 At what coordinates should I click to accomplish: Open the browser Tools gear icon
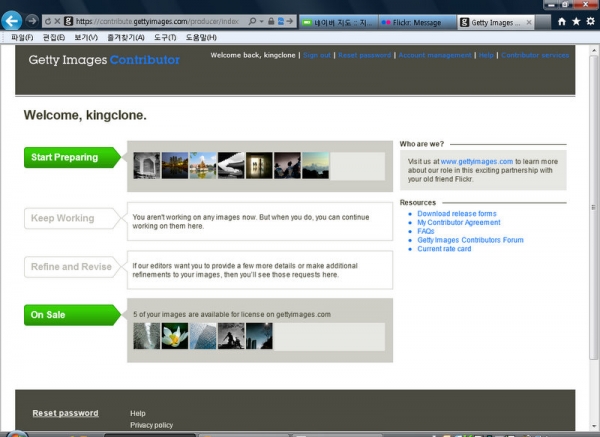[590, 20]
